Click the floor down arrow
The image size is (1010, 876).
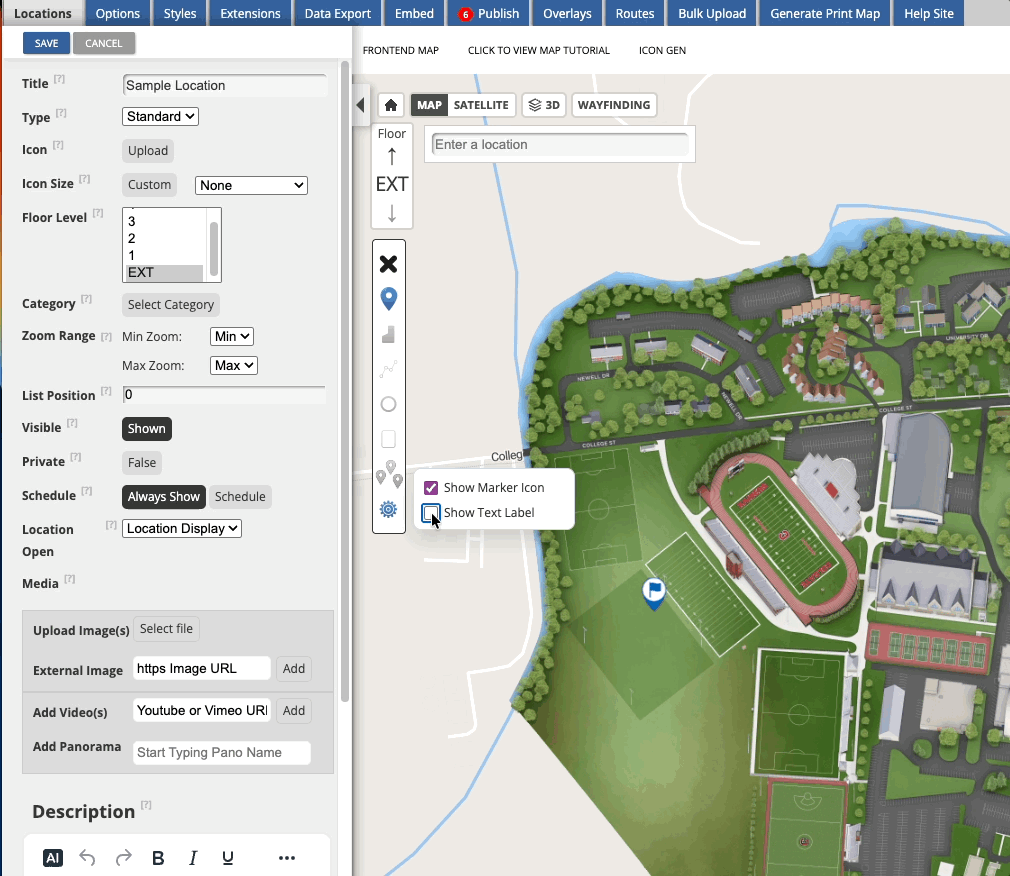392,213
